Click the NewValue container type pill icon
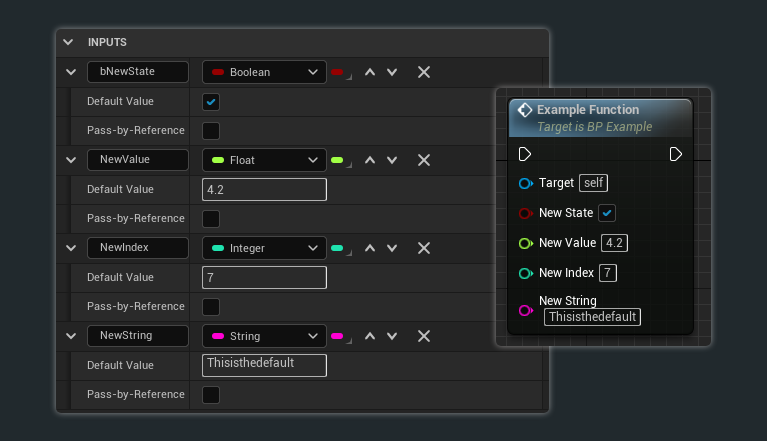Image resolution: width=767 pixels, height=441 pixels. pos(338,160)
